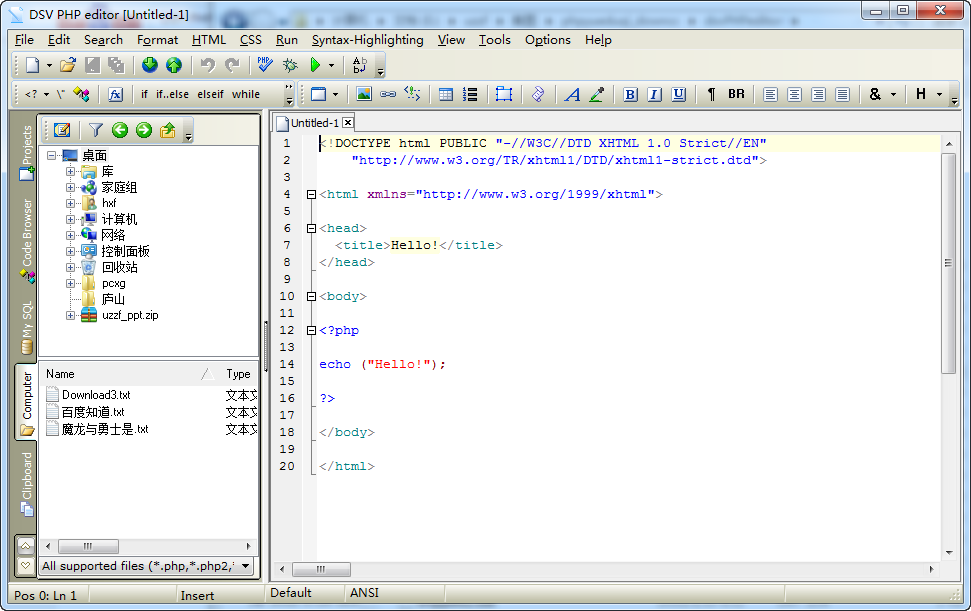Screen dimensions: 971x611
Task: Open the Download3.txt file
Action: (x=95, y=395)
